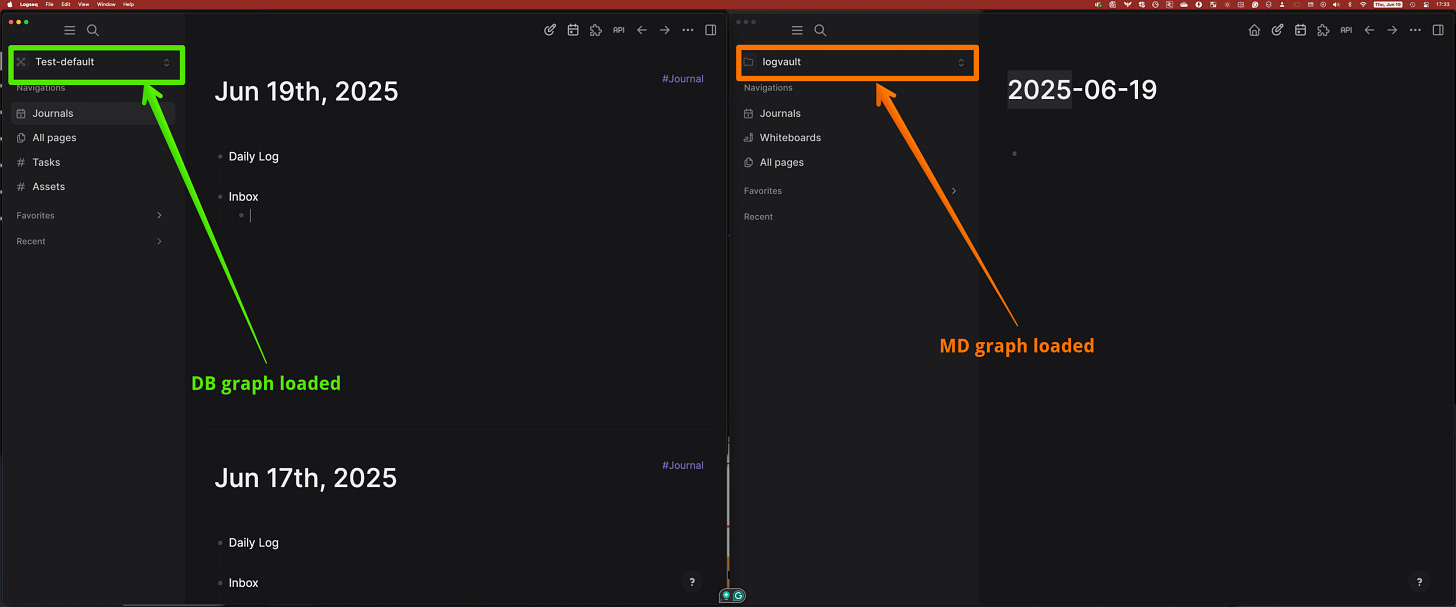This screenshot has width=1456, height=607.
Task: Click Daily Log block under Jun 19th
Action: tap(254, 156)
